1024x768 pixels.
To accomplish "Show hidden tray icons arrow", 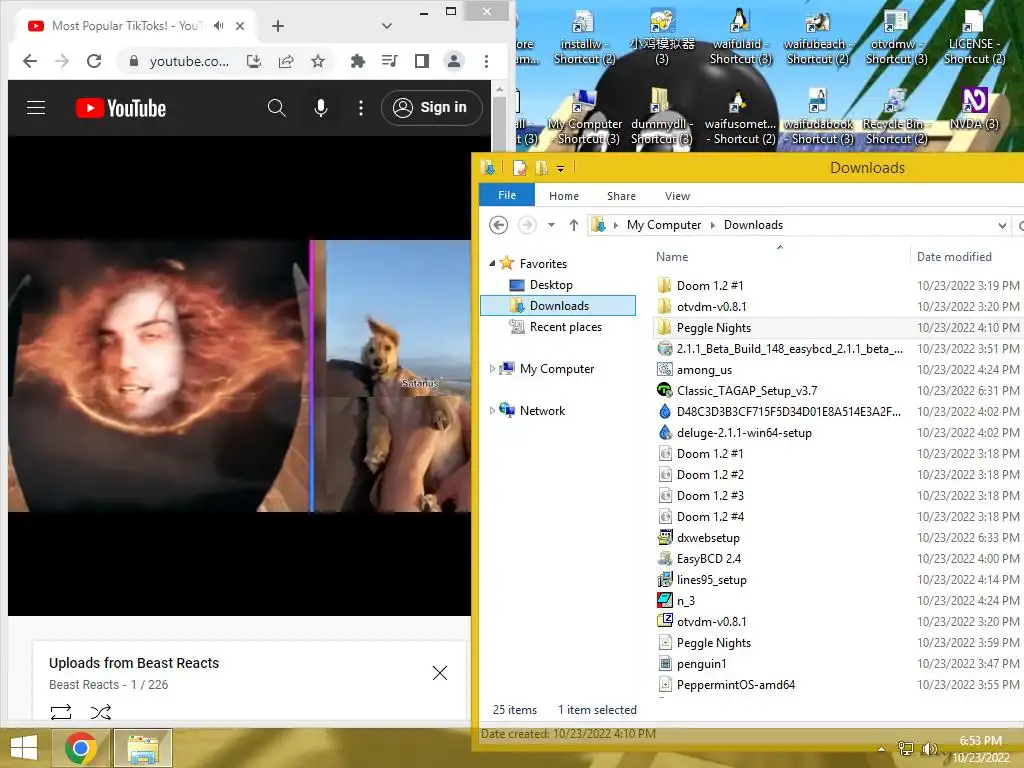I will 882,748.
